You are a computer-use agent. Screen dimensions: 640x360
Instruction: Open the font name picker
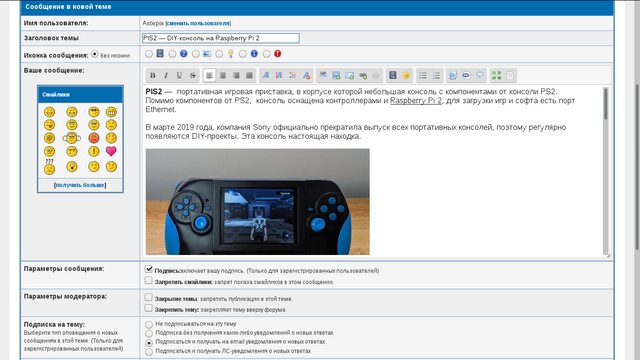[266, 76]
